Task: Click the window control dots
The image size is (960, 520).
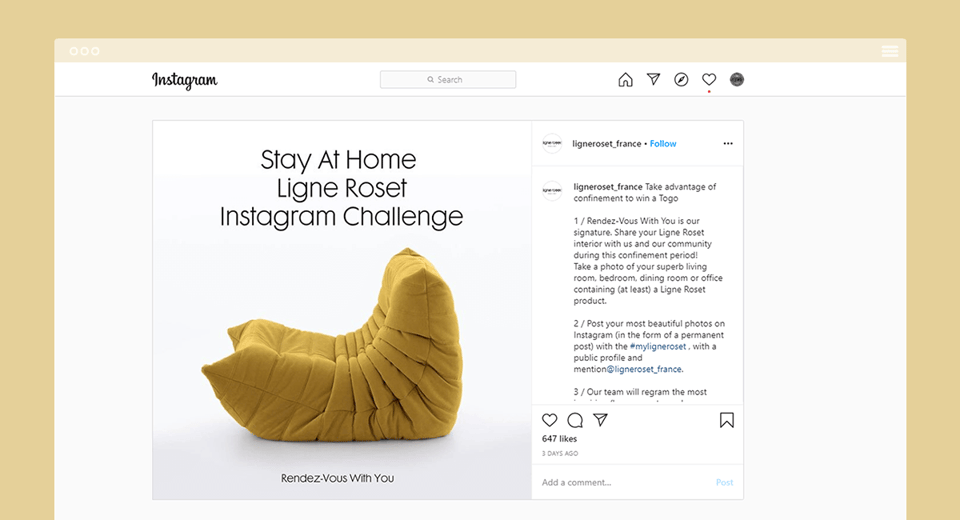Action: point(84,51)
